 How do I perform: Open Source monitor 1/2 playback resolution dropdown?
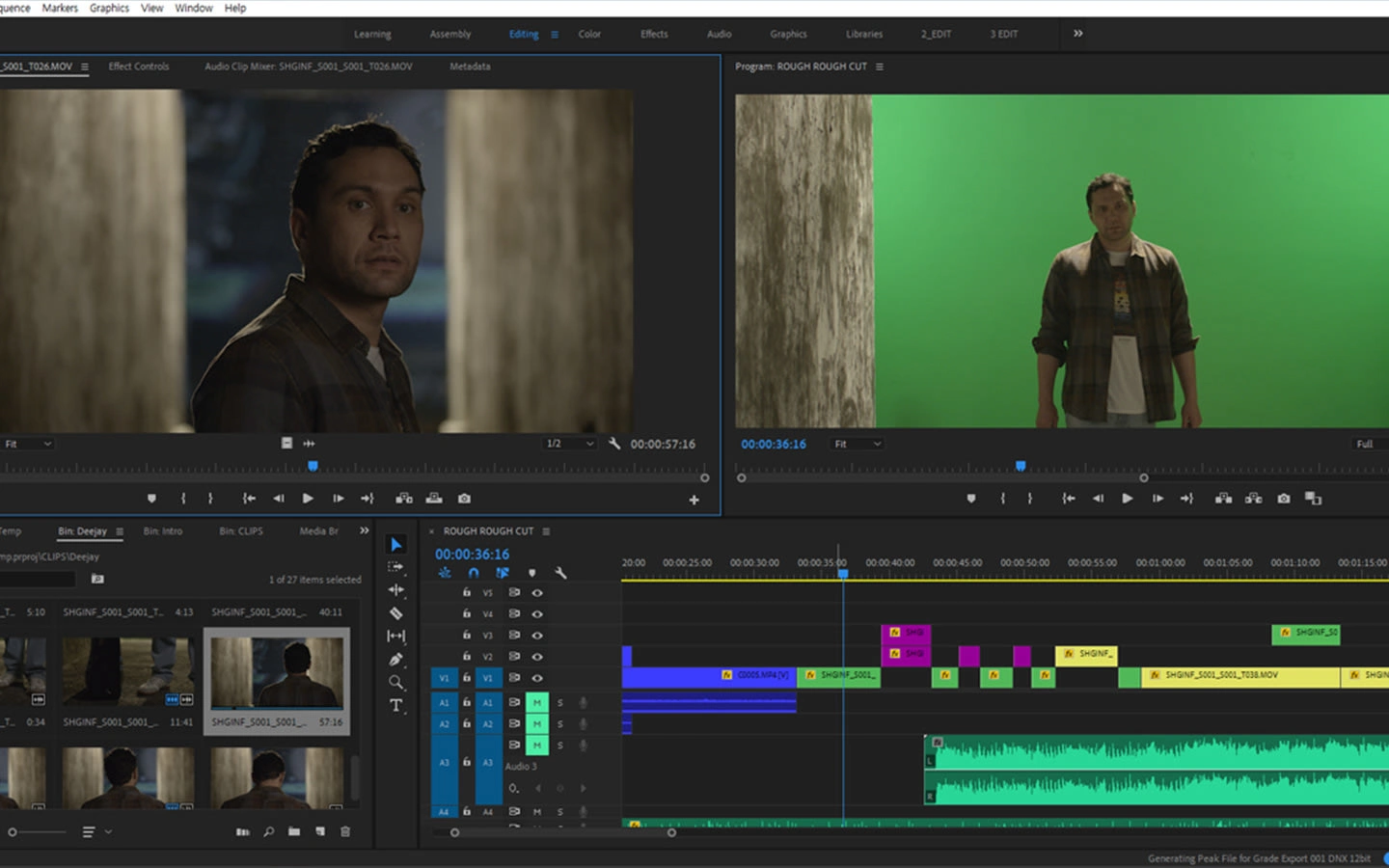pos(570,444)
